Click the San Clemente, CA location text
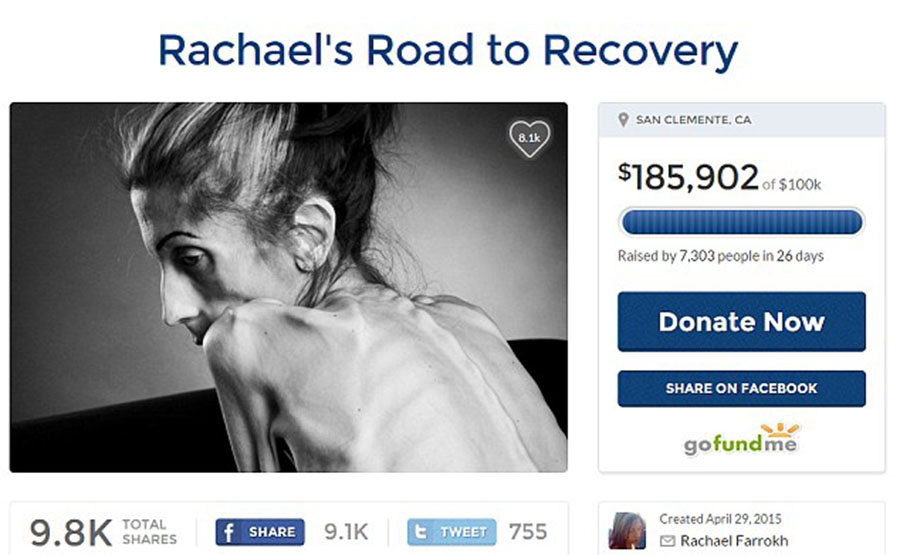Screen dimensions: 900x555 pos(693,120)
